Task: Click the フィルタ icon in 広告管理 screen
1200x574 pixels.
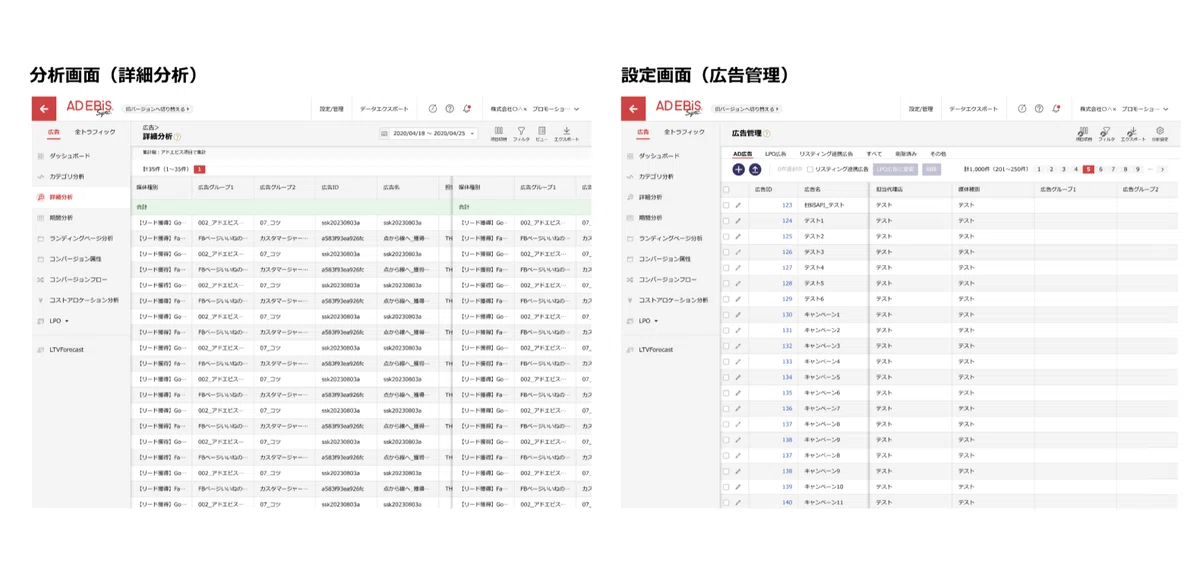Action: (1107, 133)
